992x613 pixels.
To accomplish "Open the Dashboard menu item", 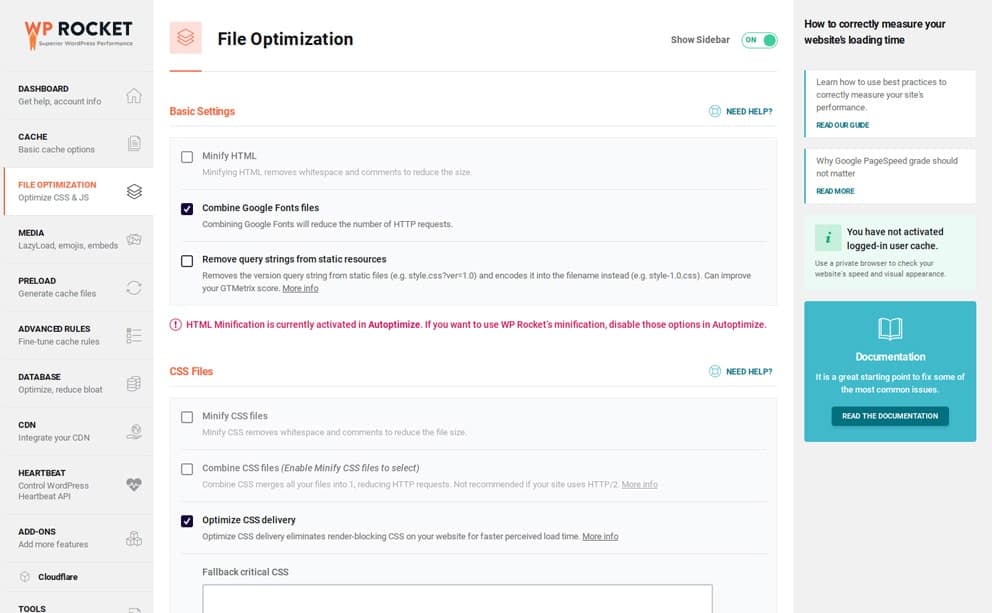I will pos(78,96).
